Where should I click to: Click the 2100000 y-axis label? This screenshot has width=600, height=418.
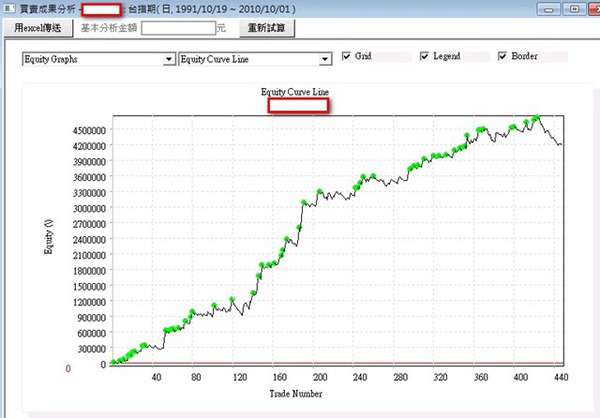89,255
